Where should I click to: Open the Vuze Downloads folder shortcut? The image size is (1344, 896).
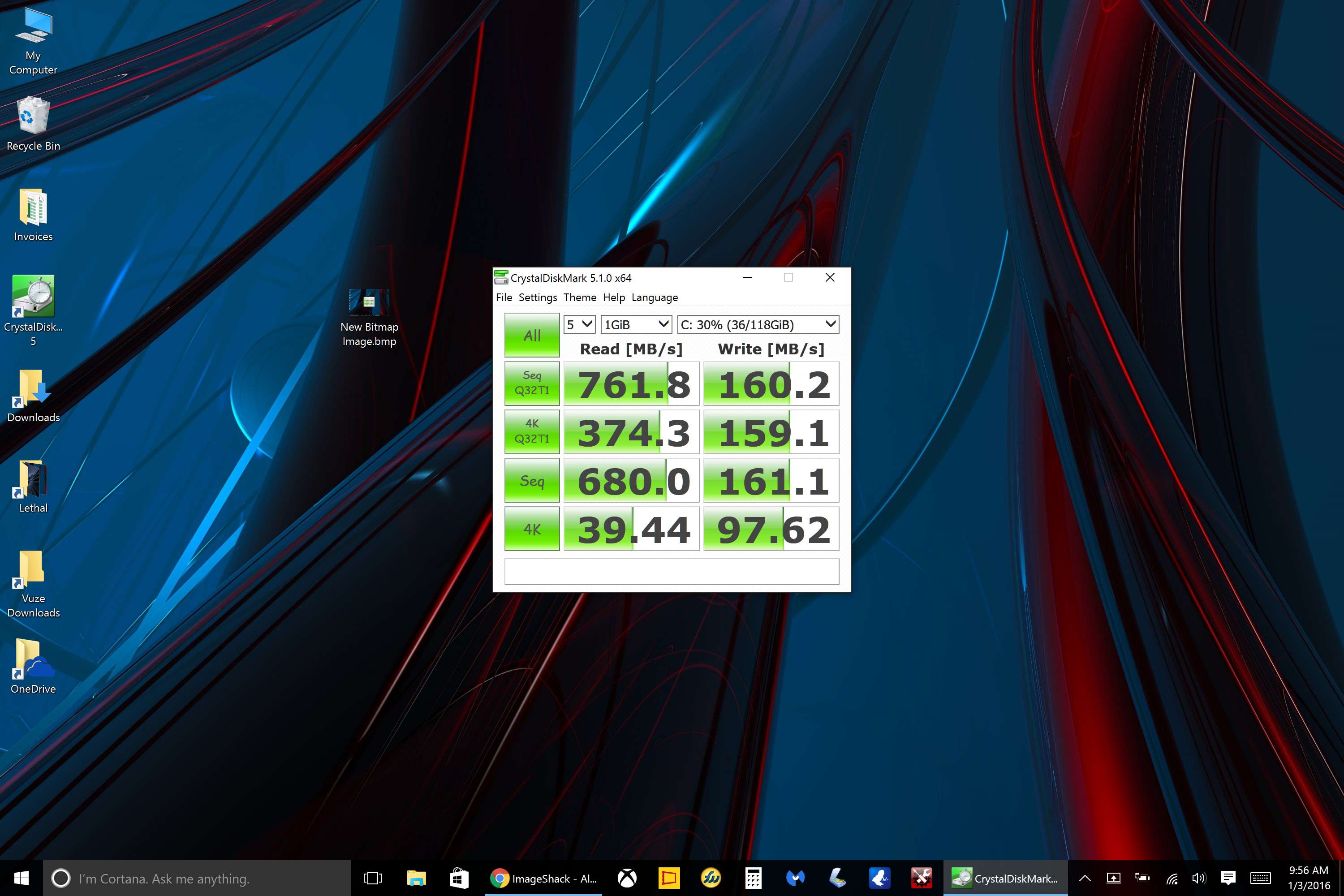pos(33,584)
